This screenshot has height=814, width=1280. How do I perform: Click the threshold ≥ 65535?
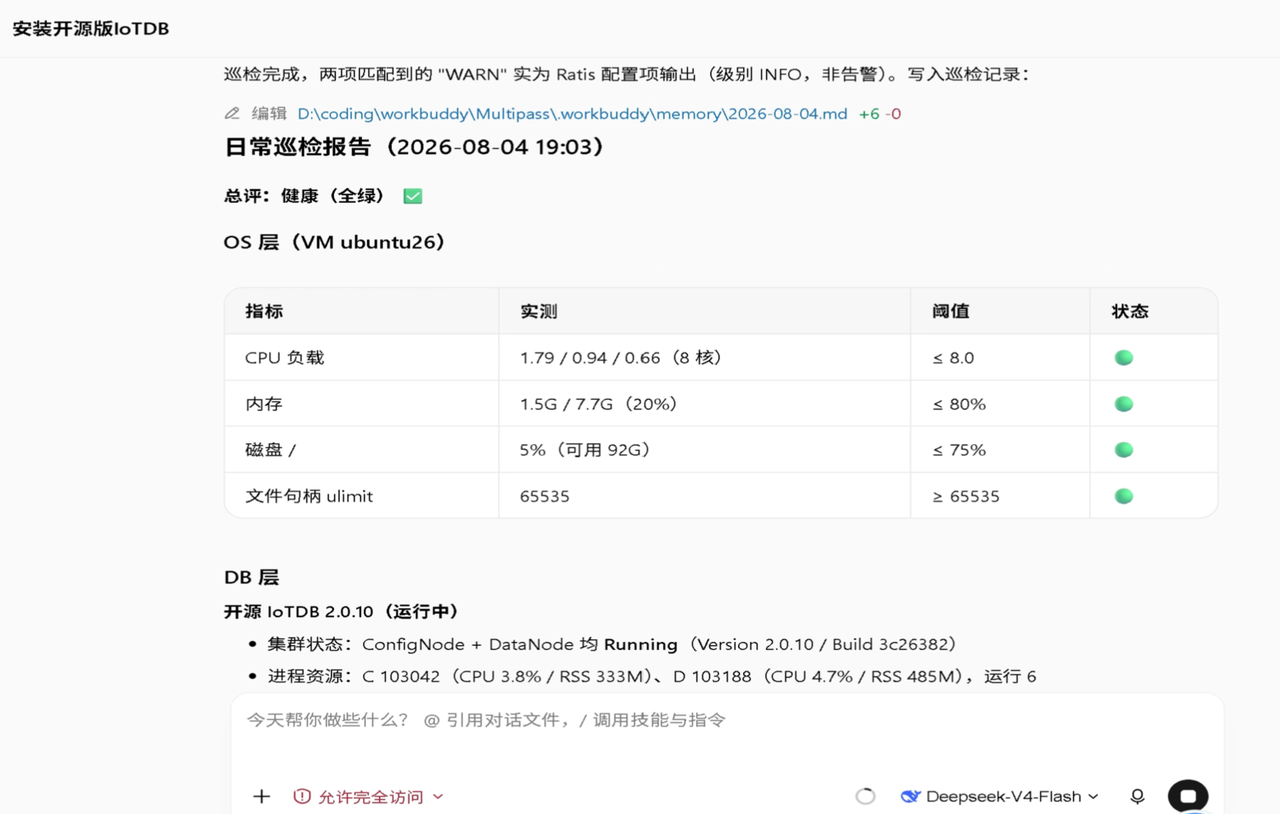tap(966, 496)
